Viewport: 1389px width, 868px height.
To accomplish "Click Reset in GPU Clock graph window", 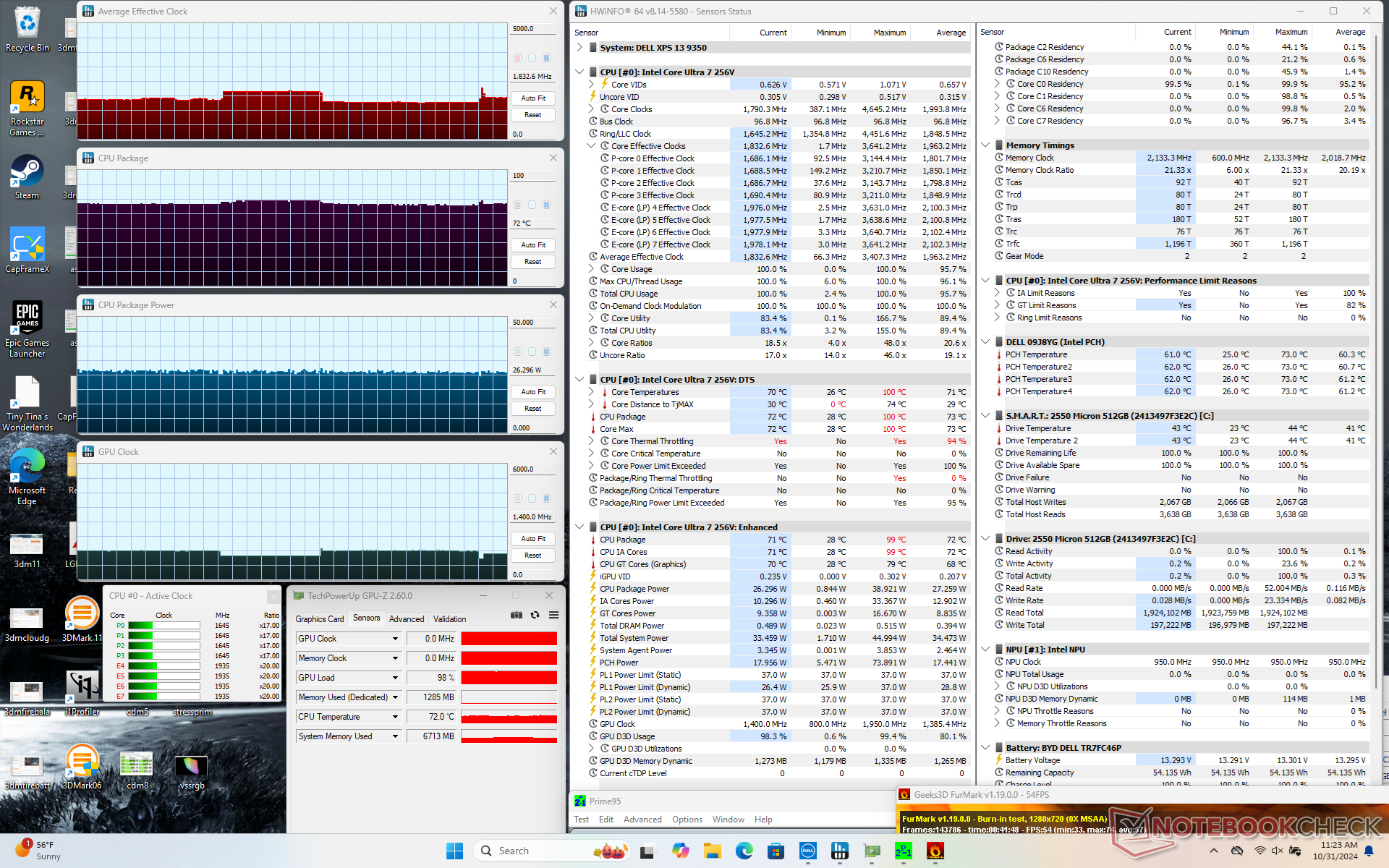I will [x=533, y=556].
